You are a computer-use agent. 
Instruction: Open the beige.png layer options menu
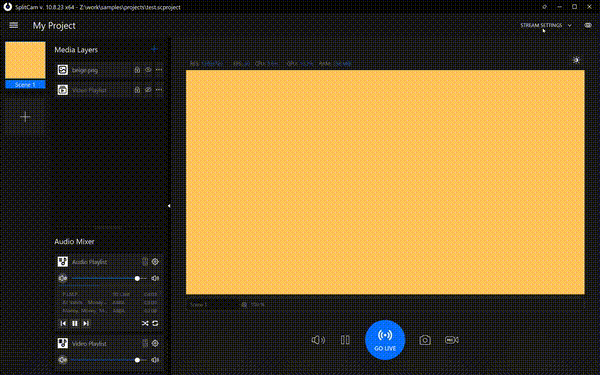click(x=159, y=70)
